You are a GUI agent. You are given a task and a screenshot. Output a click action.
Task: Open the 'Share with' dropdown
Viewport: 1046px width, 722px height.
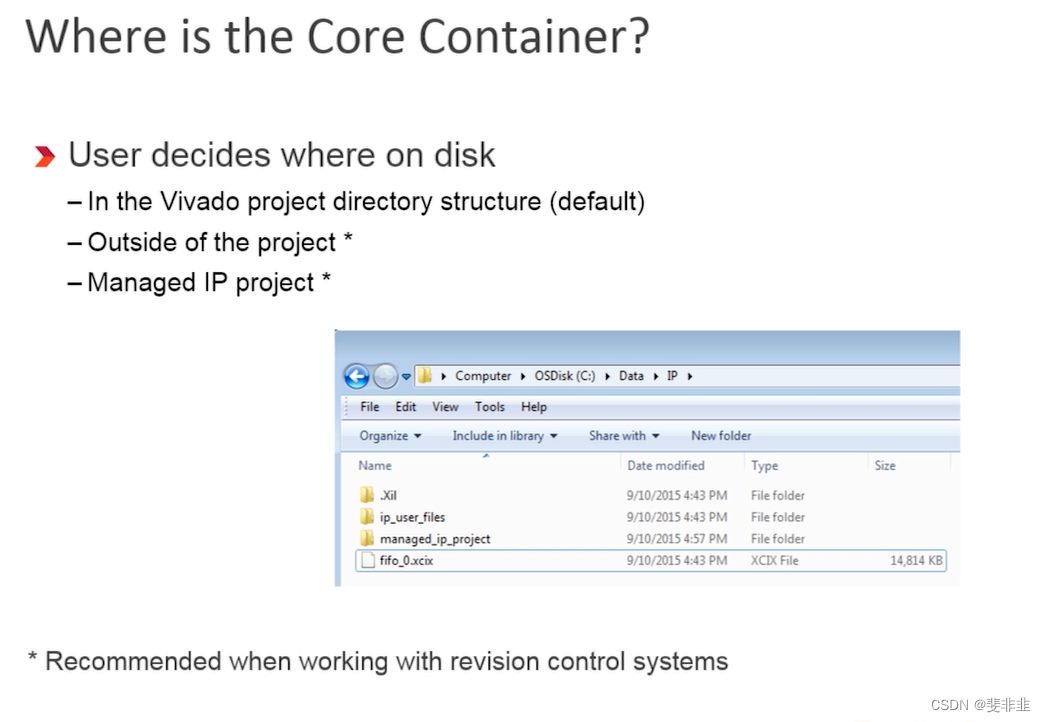pos(622,436)
